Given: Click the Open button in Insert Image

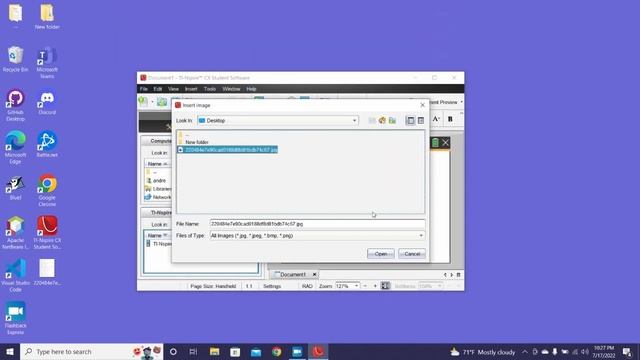Looking at the screenshot, I should coord(380,253).
